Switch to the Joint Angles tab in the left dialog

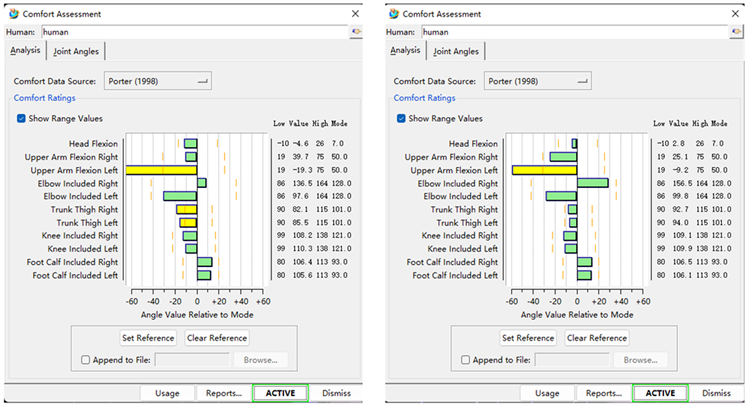(x=78, y=51)
